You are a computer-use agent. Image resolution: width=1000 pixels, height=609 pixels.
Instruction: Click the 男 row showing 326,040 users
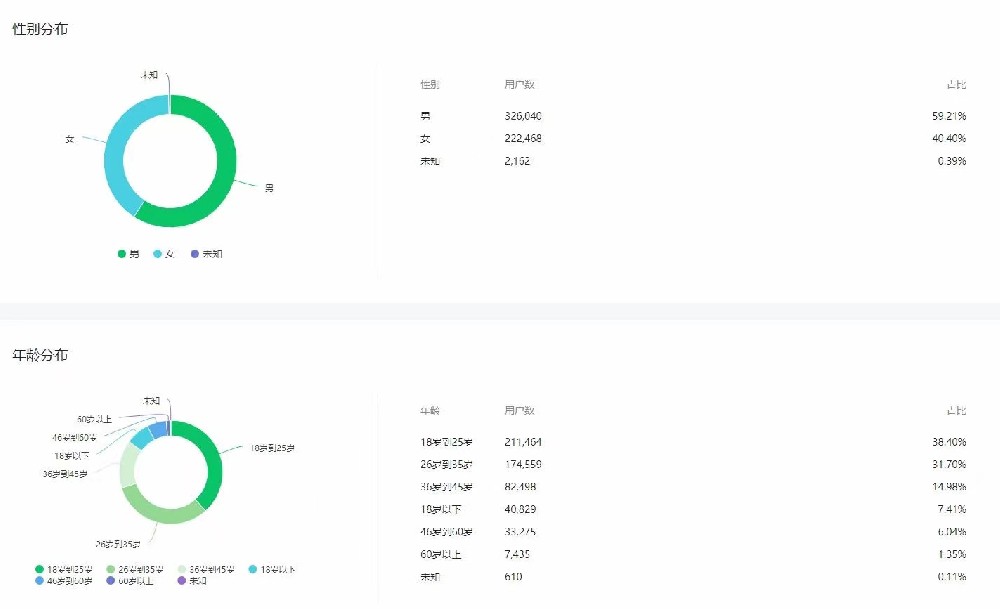click(693, 116)
